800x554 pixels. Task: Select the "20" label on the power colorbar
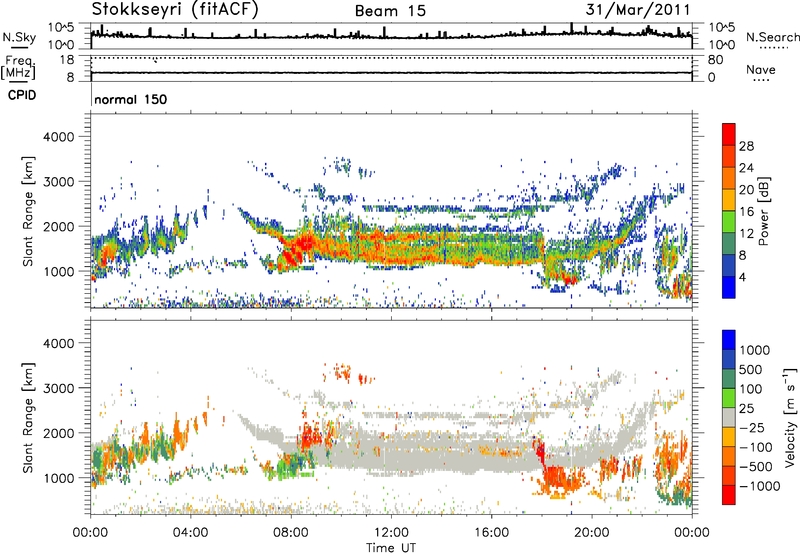point(746,190)
